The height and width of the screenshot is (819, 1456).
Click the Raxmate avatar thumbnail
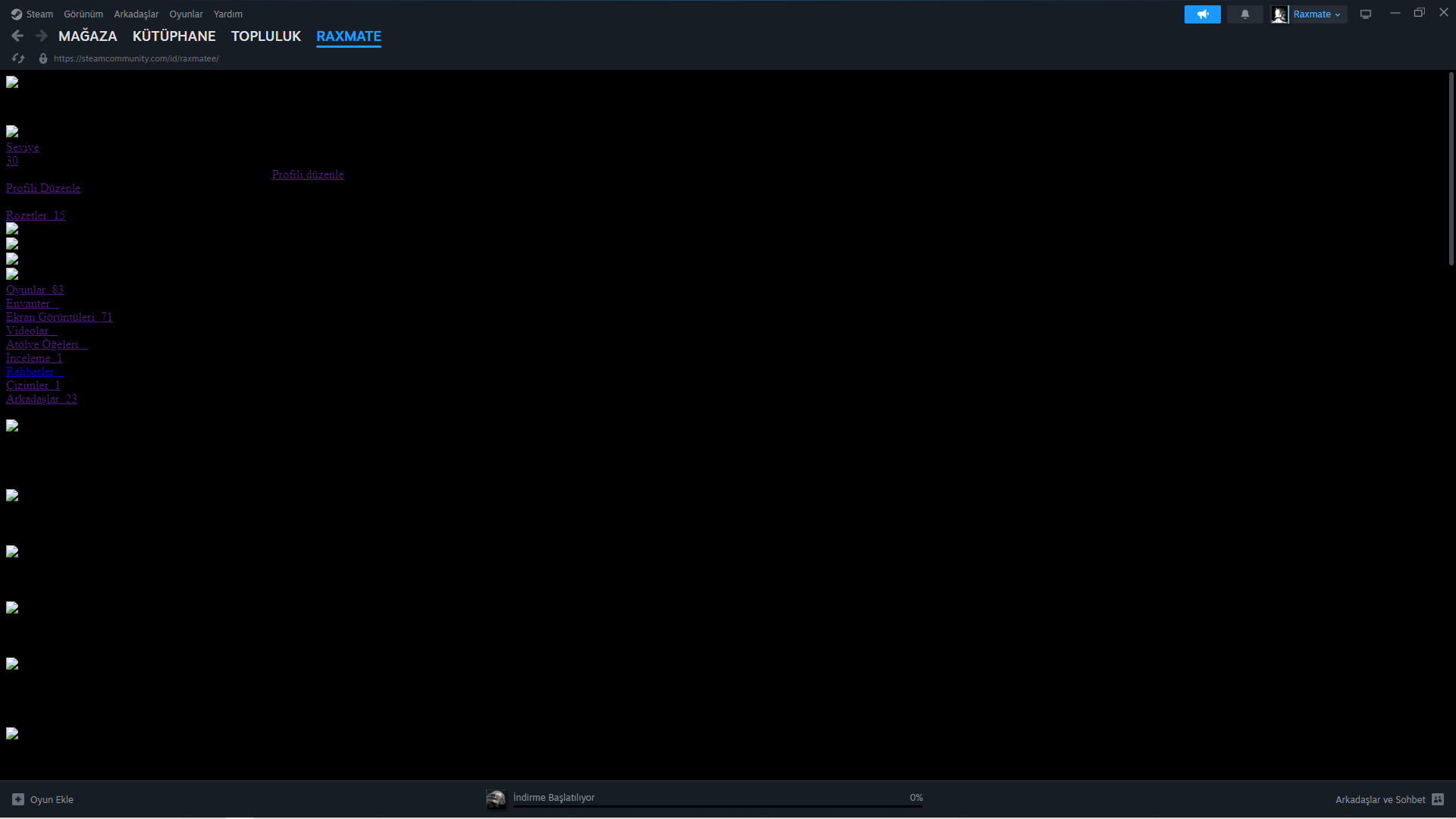coord(1279,14)
